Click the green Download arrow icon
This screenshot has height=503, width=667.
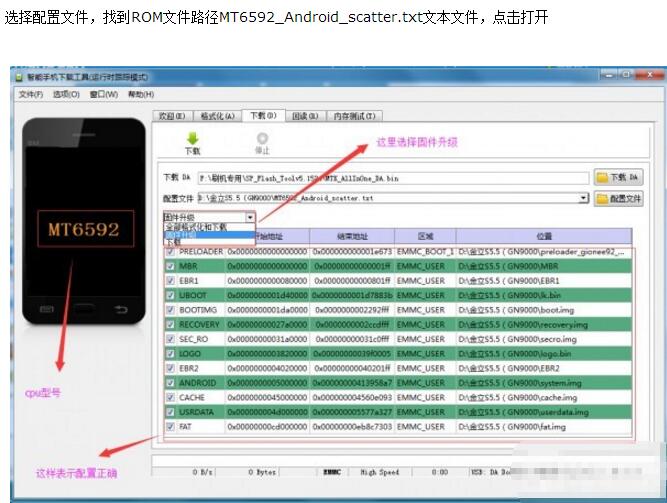pos(193,139)
